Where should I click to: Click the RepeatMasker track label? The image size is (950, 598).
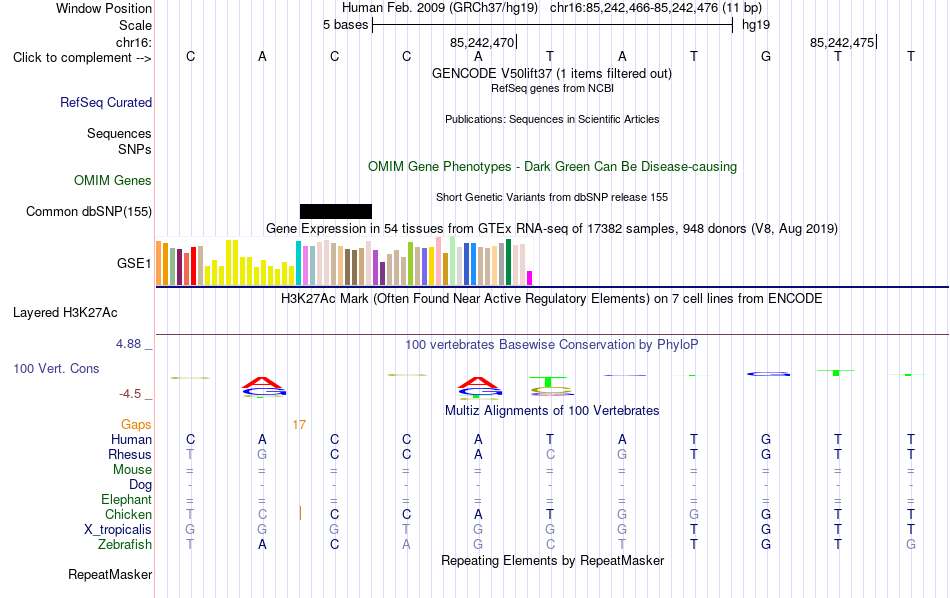pyautogui.click(x=110, y=574)
